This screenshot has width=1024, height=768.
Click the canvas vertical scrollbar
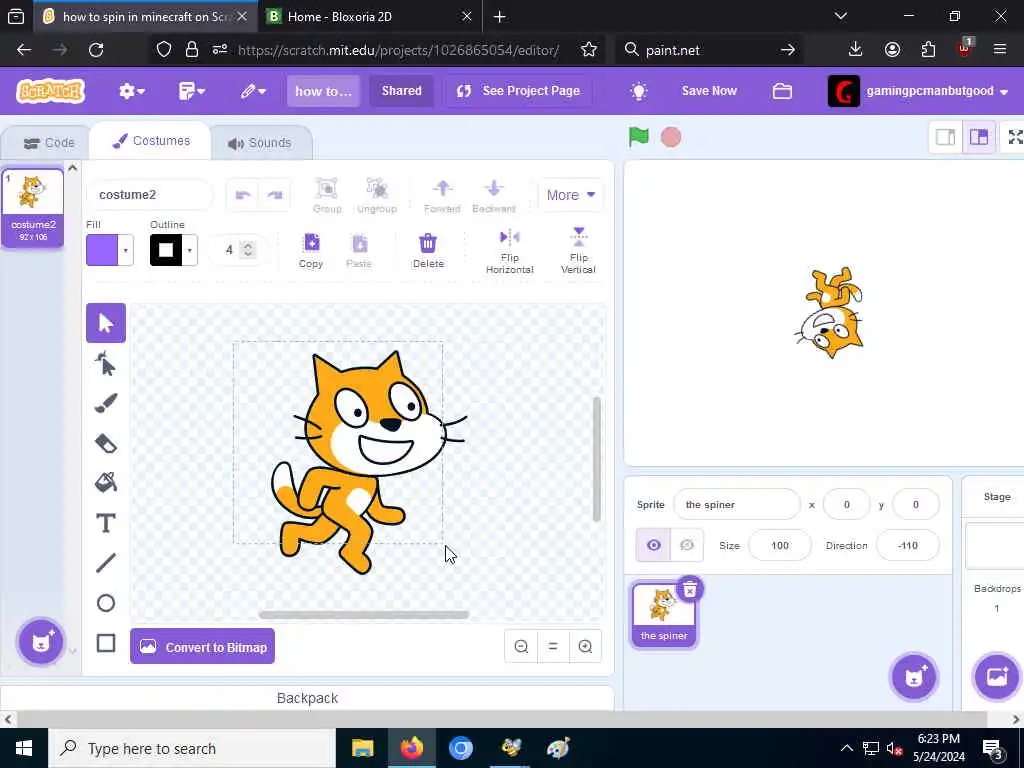[596, 458]
